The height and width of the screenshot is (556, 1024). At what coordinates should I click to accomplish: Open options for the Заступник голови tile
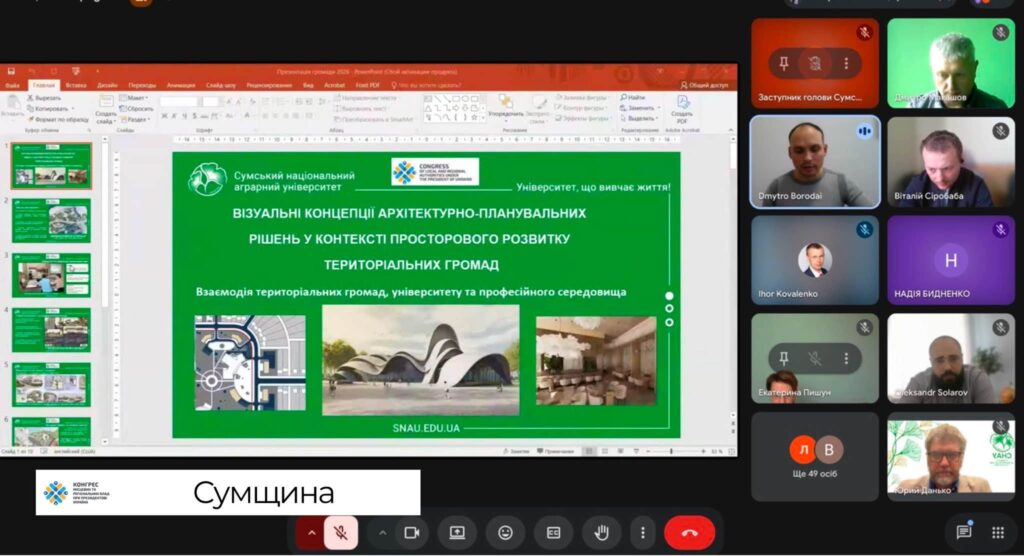(x=846, y=63)
